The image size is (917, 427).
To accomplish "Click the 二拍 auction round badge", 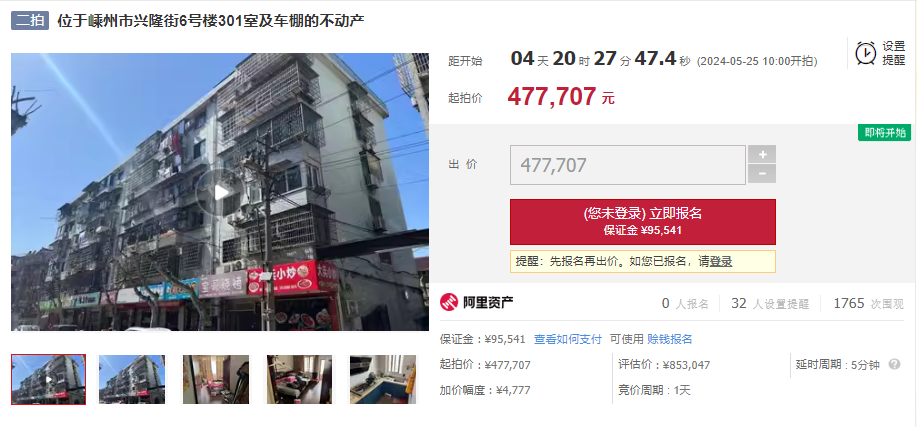I will click(30, 20).
